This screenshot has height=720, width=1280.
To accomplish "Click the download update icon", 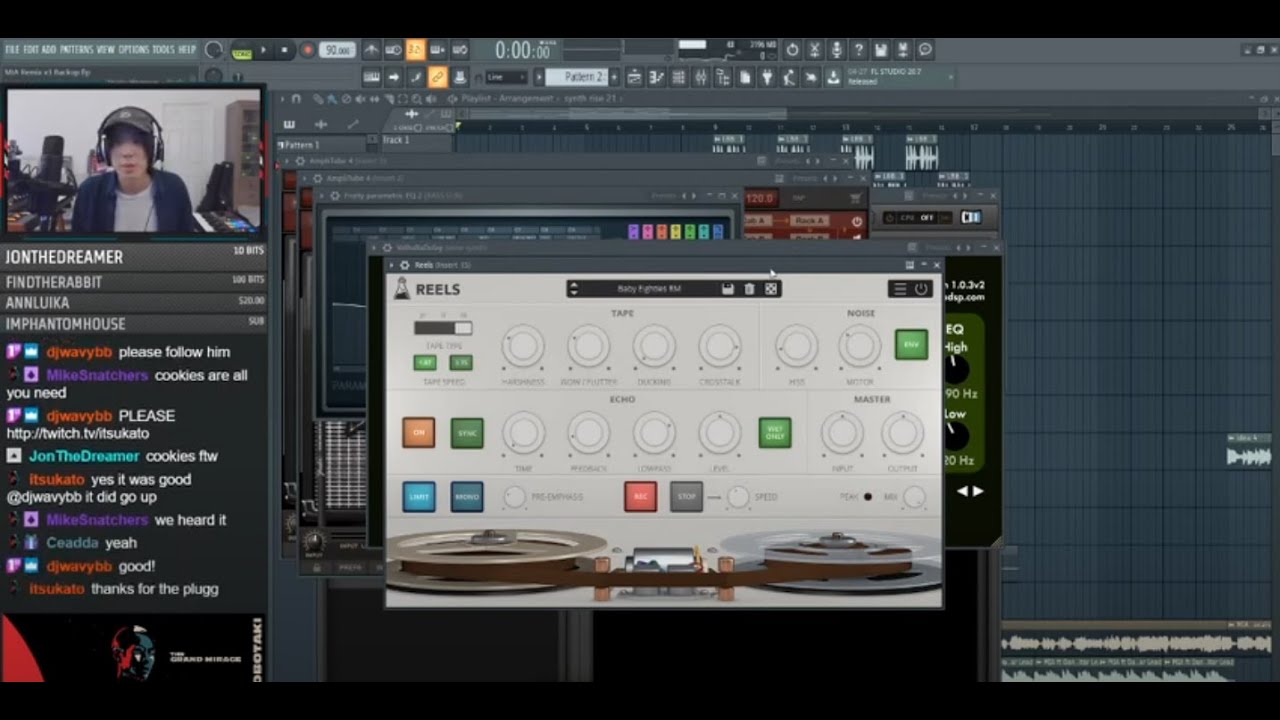I will (x=833, y=77).
